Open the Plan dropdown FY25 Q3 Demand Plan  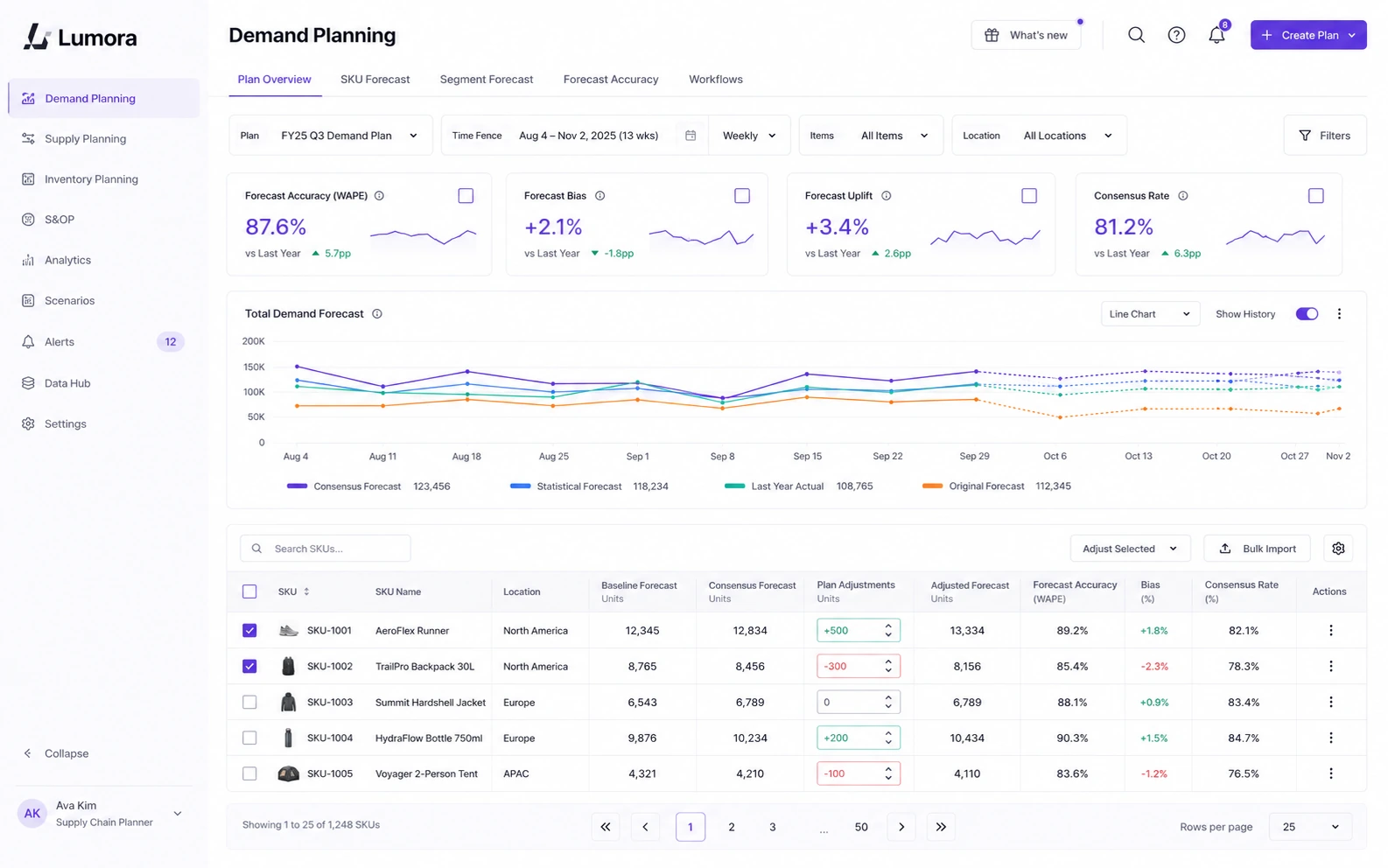tap(331, 136)
